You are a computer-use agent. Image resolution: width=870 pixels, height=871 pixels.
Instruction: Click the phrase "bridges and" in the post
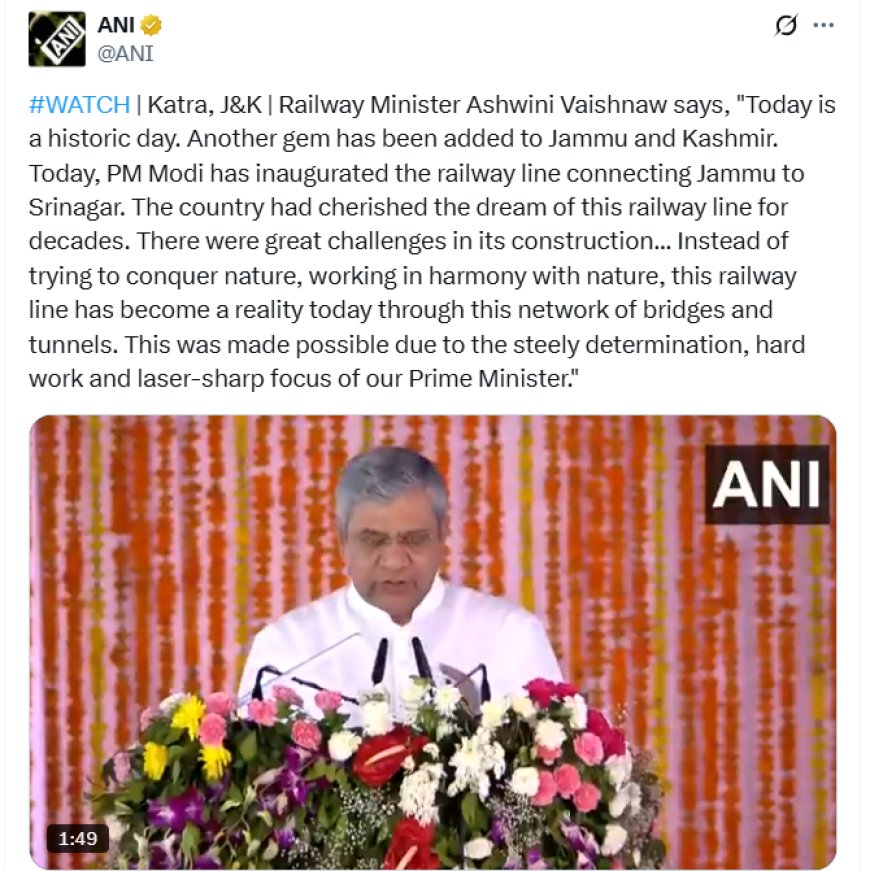point(708,310)
